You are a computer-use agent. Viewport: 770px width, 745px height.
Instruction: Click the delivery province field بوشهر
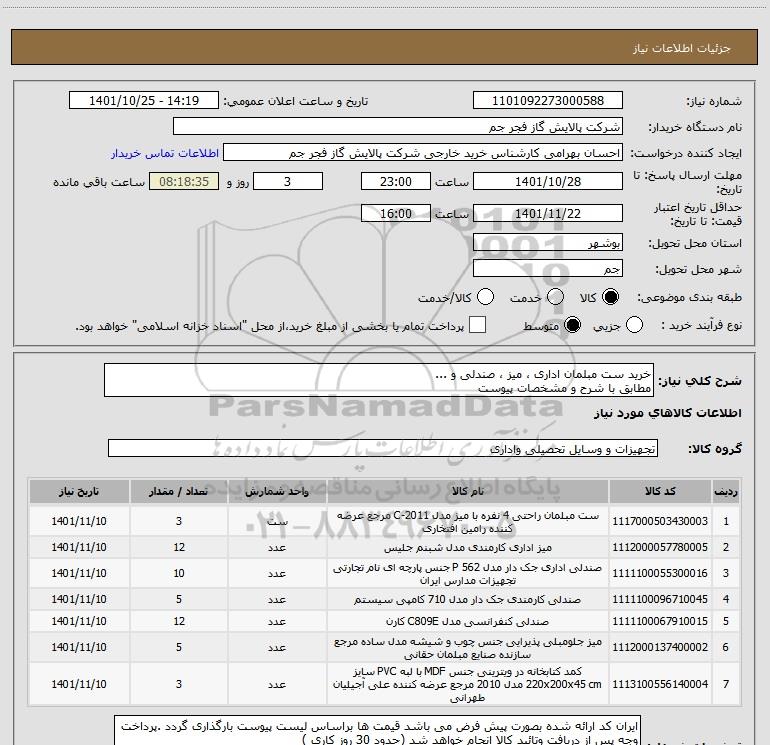548,243
